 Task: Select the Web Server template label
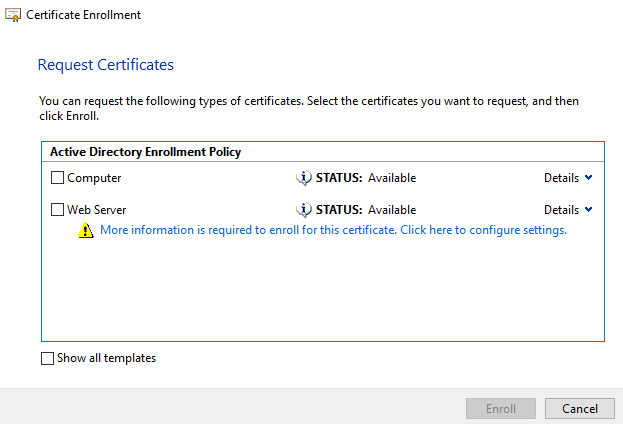point(96,210)
